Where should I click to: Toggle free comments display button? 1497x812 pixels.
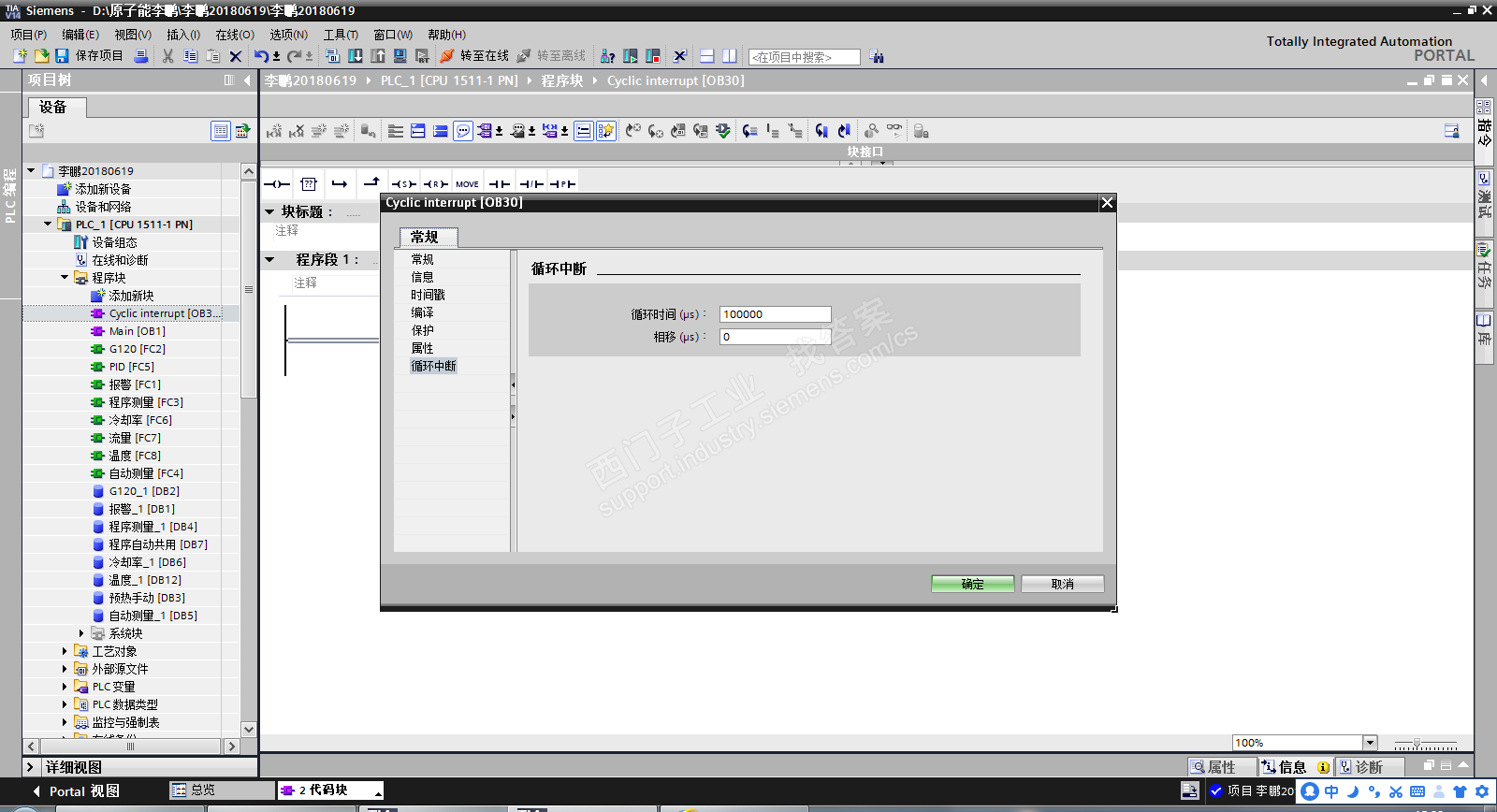tap(463, 131)
